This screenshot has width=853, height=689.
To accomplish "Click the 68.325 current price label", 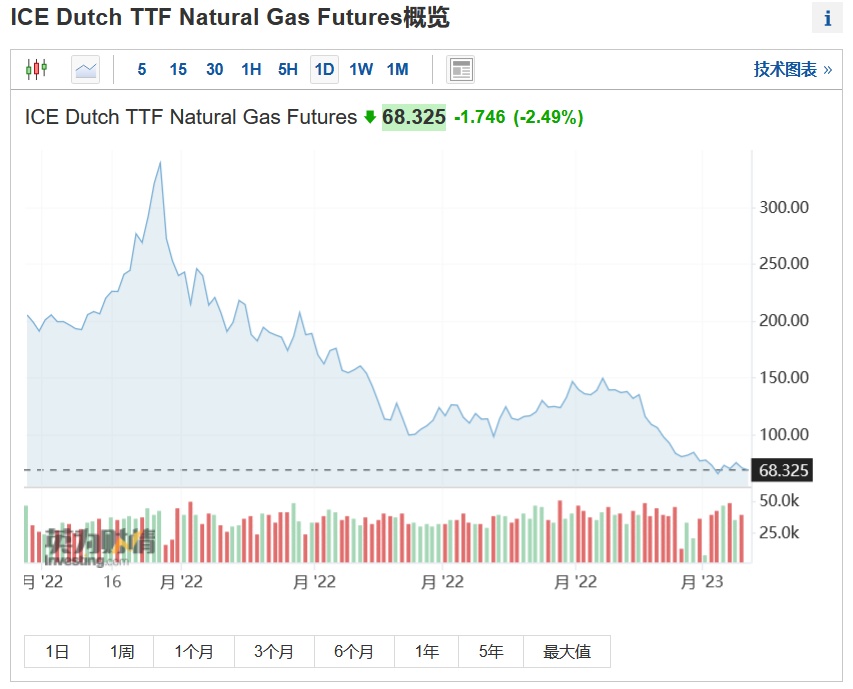I will tap(413, 117).
